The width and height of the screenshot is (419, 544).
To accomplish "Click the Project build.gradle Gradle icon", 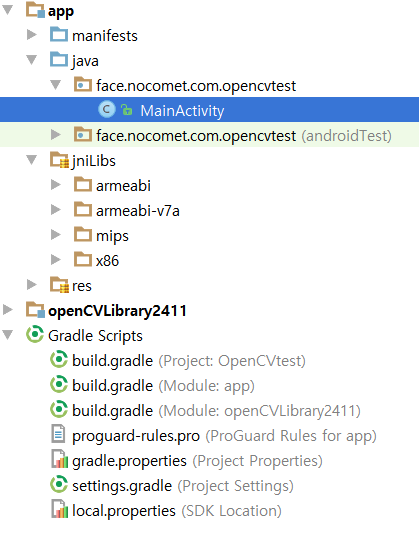I will click(x=59, y=359).
